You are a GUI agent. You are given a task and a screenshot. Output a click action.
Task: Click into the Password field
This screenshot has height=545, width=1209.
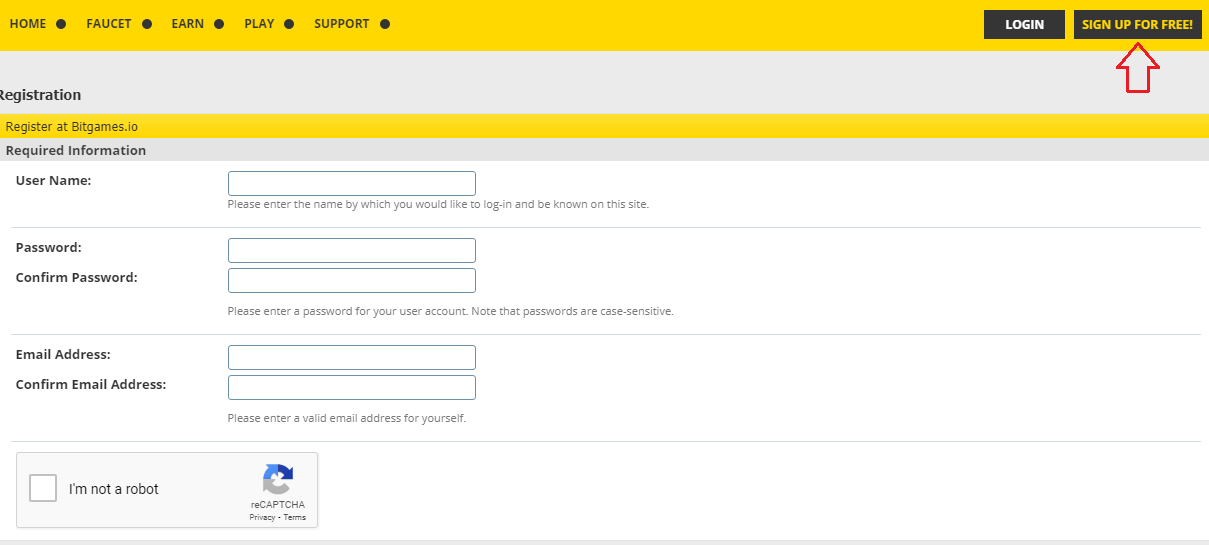coord(352,250)
